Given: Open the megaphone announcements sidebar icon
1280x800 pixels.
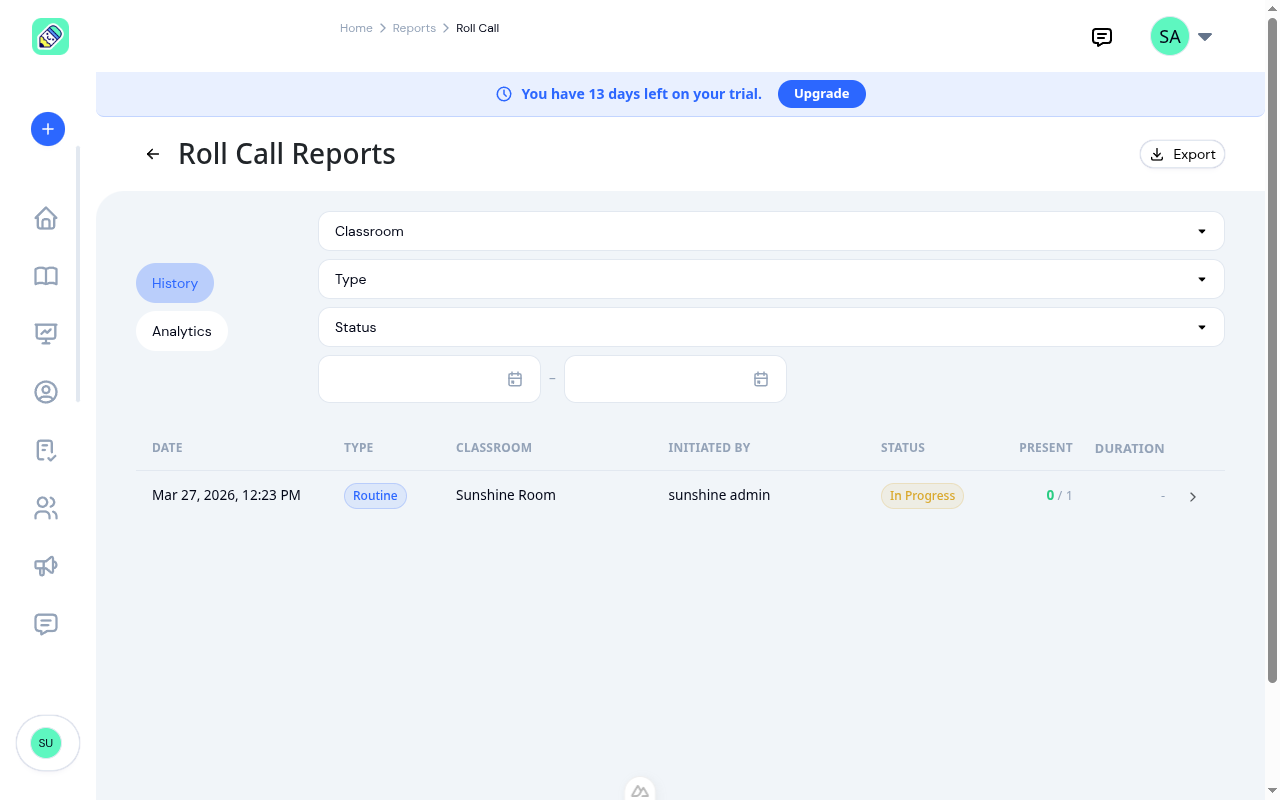Looking at the screenshot, I should [x=46, y=566].
